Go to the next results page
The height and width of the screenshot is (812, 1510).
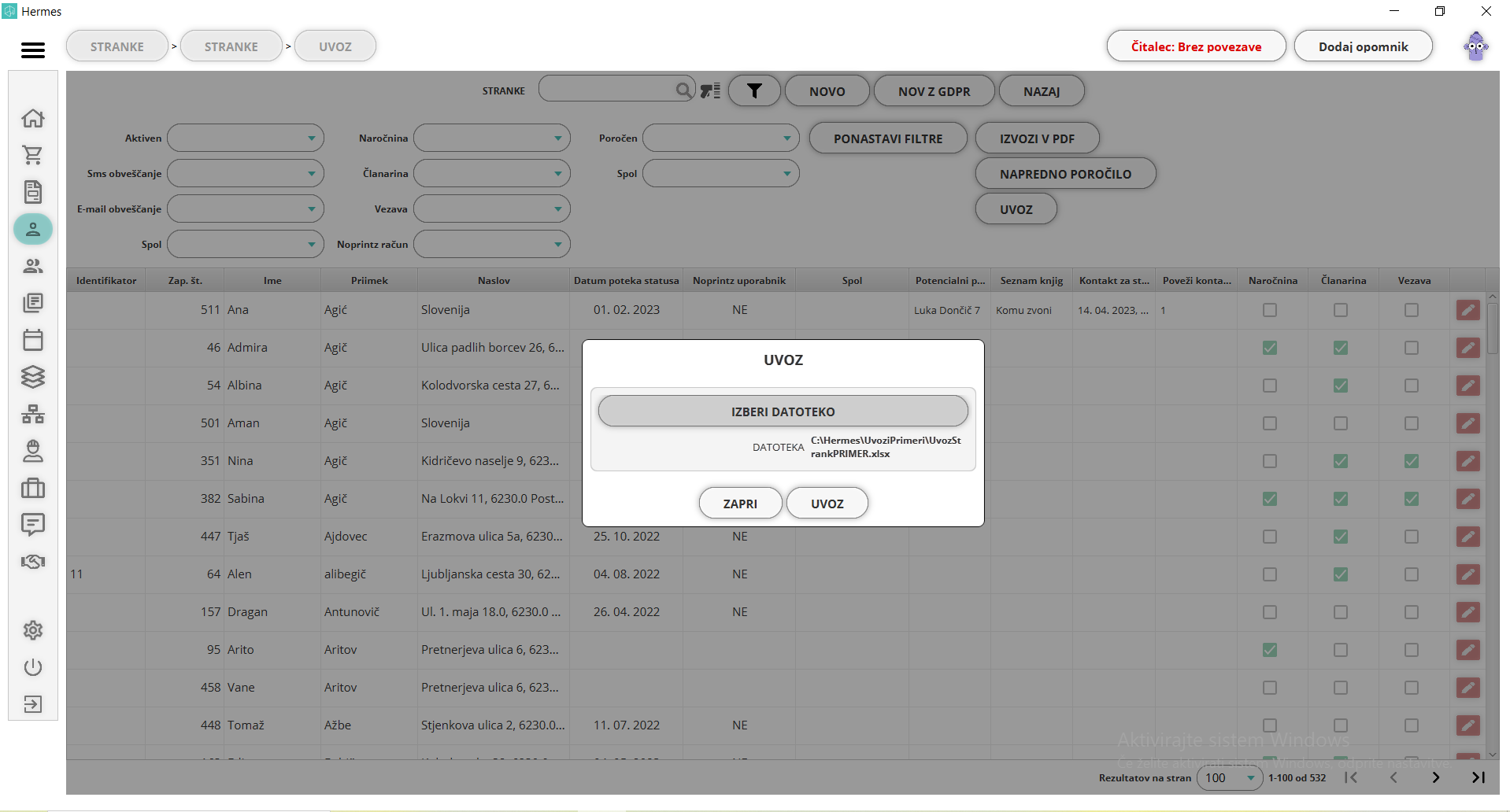point(1436,777)
